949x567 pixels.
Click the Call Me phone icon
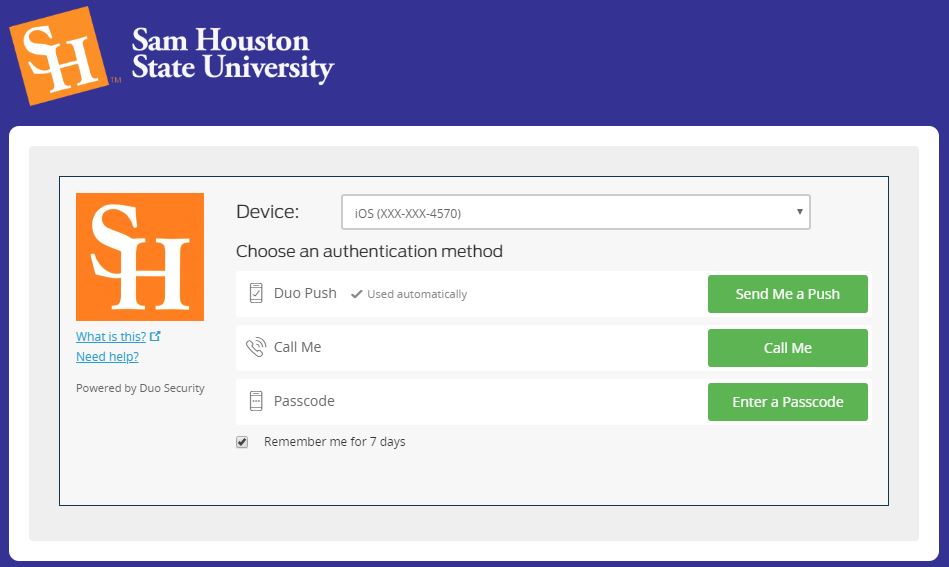click(255, 347)
